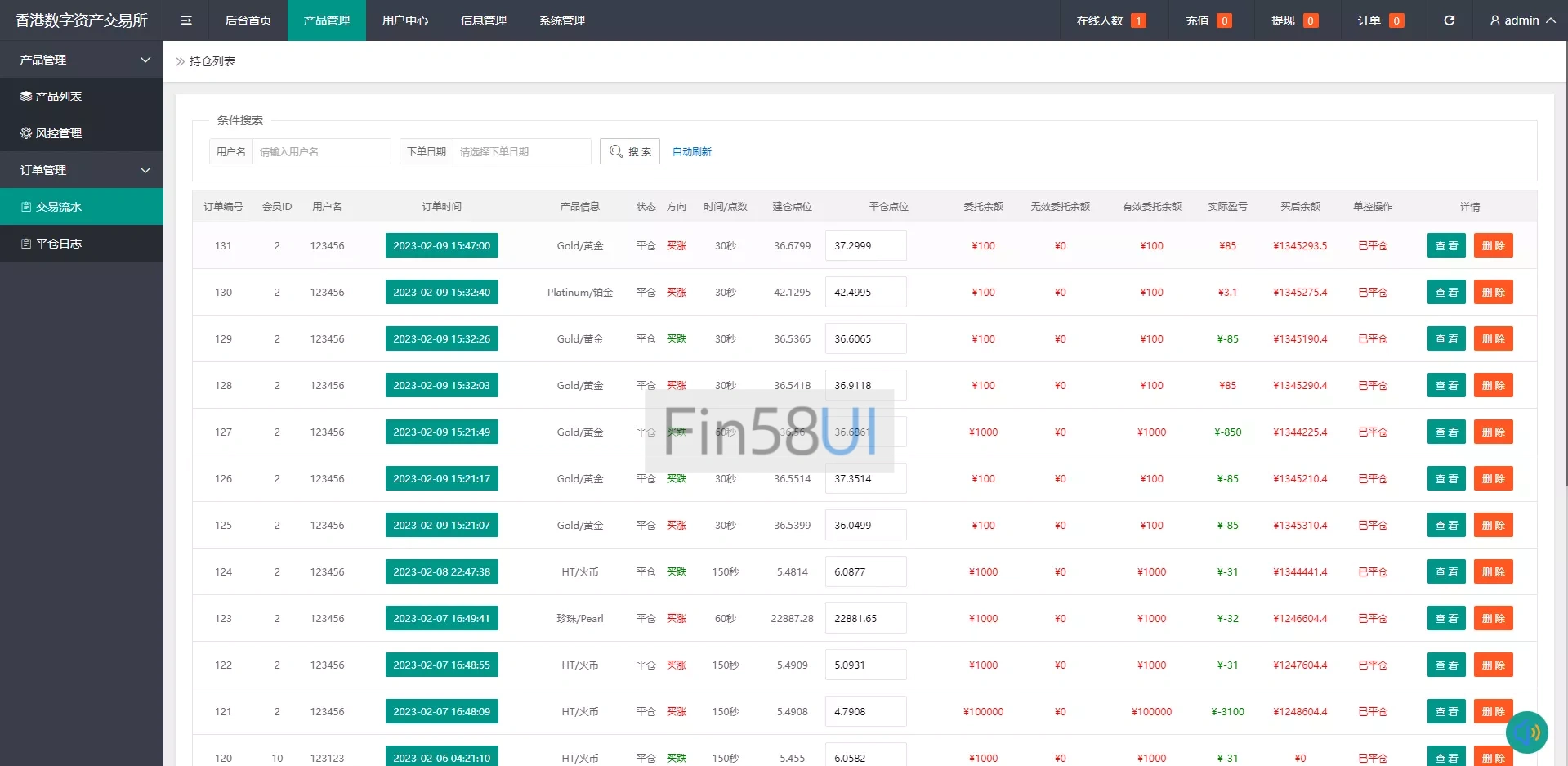
Task: Collapse the 产品管理 sidebar section
Action: click(x=82, y=60)
